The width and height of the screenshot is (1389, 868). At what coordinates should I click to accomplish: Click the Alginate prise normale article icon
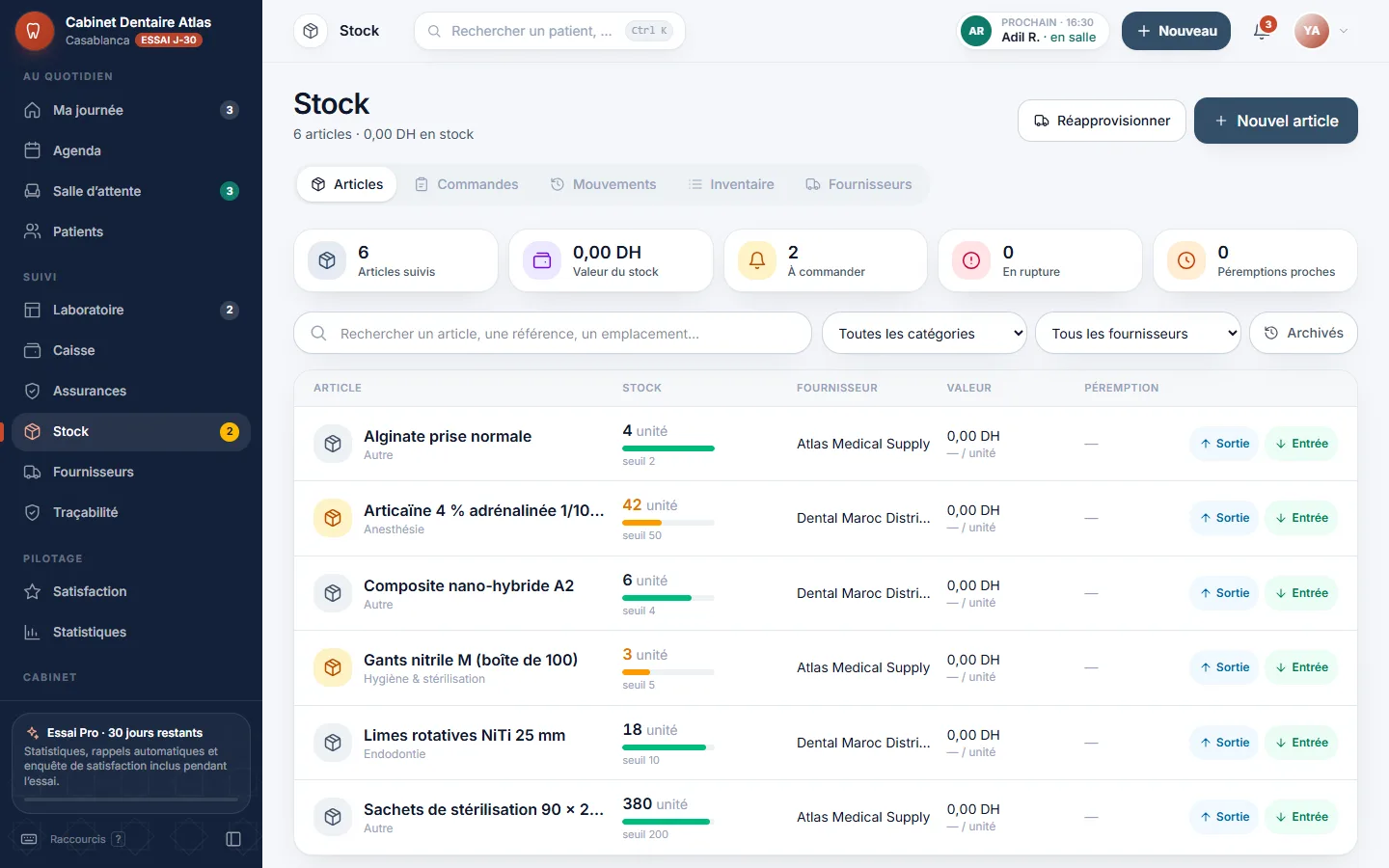[x=333, y=444]
